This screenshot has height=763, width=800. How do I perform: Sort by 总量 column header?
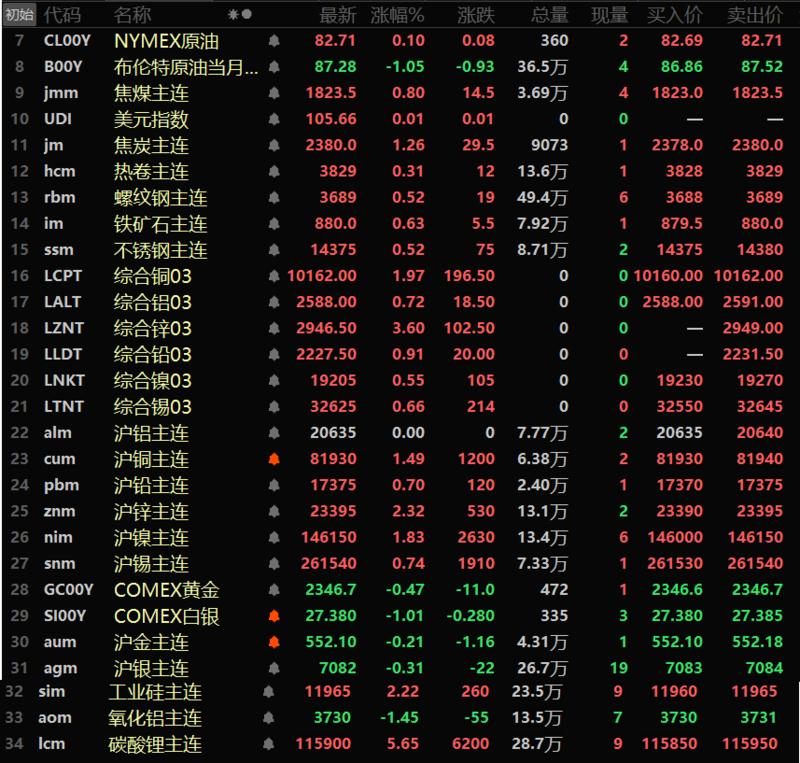tap(549, 15)
